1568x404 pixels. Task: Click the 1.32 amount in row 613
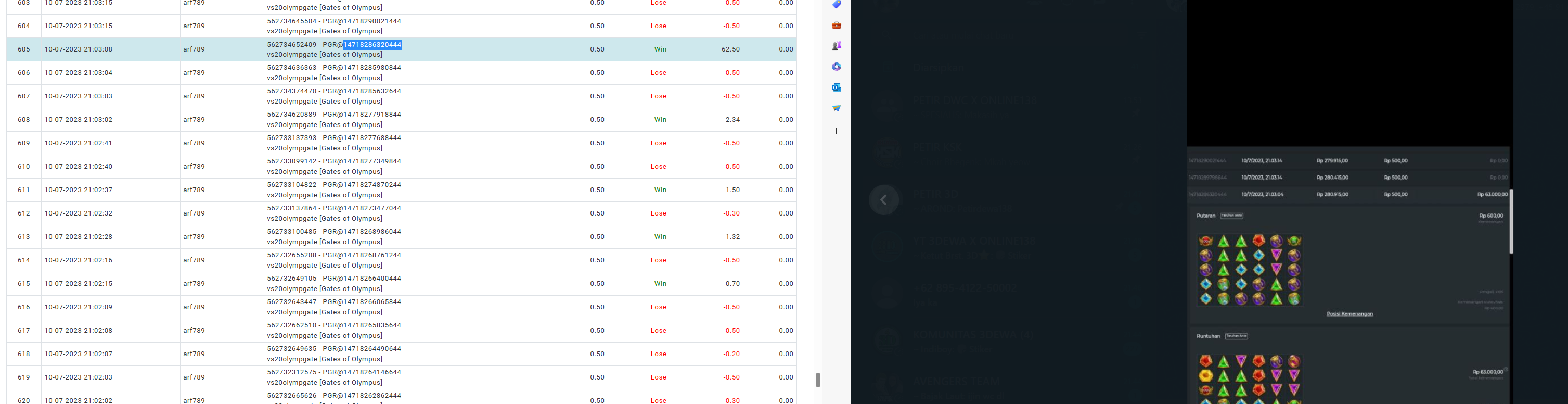pos(733,237)
